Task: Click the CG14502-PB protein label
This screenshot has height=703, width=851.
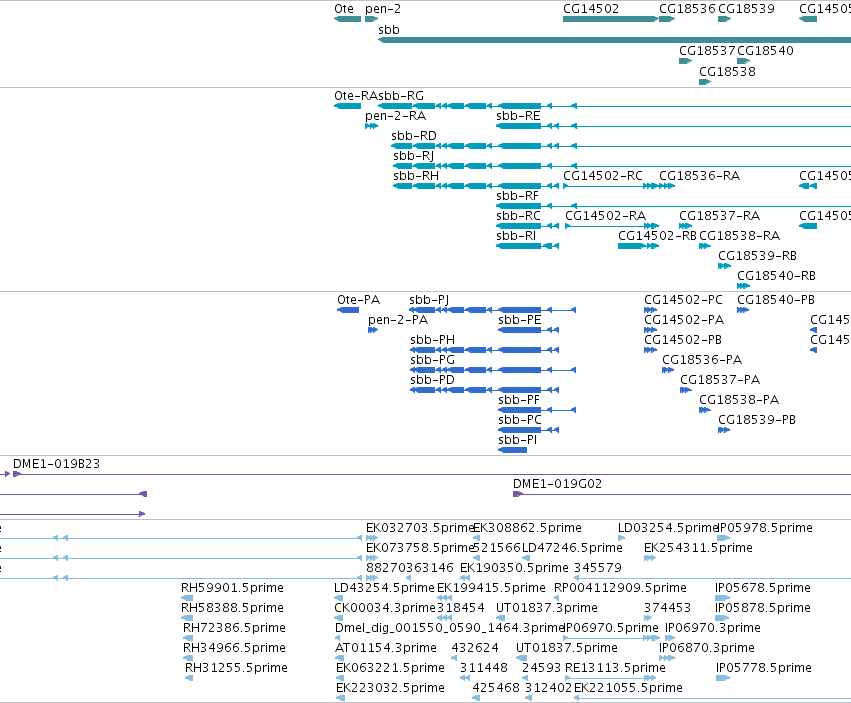Action: tap(683, 340)
